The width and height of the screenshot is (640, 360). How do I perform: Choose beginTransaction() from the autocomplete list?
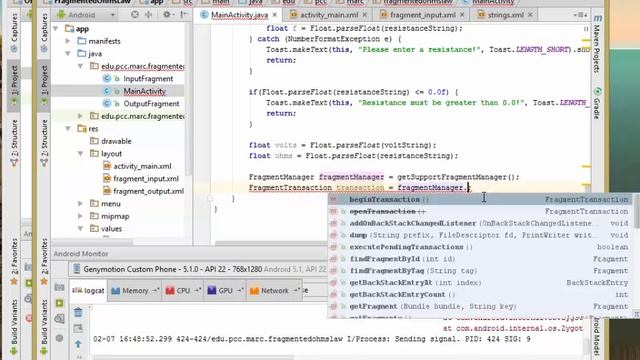pyautogui.click(x=481, y=200)
